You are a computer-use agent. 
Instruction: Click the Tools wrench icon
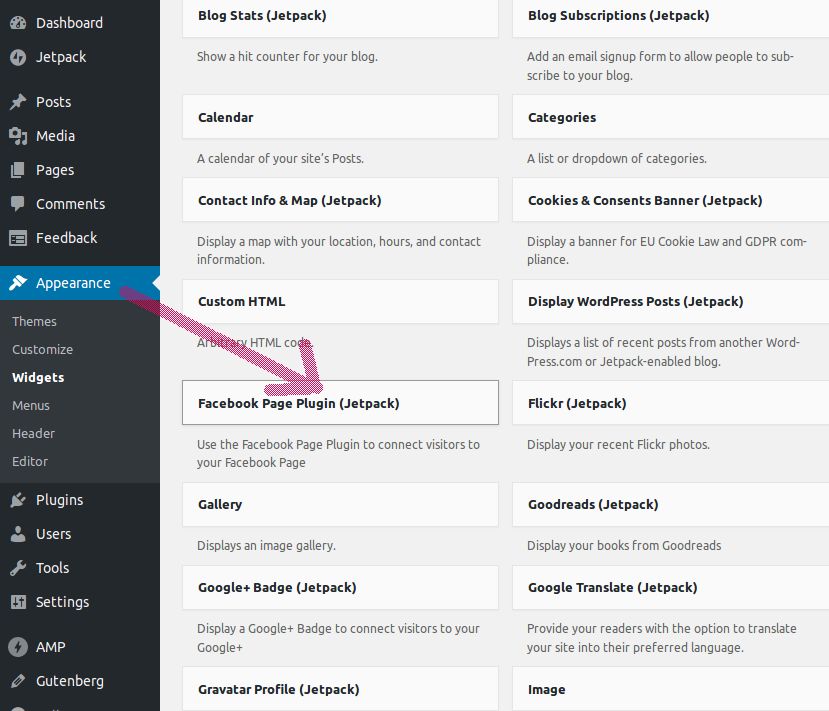(18, 568)
